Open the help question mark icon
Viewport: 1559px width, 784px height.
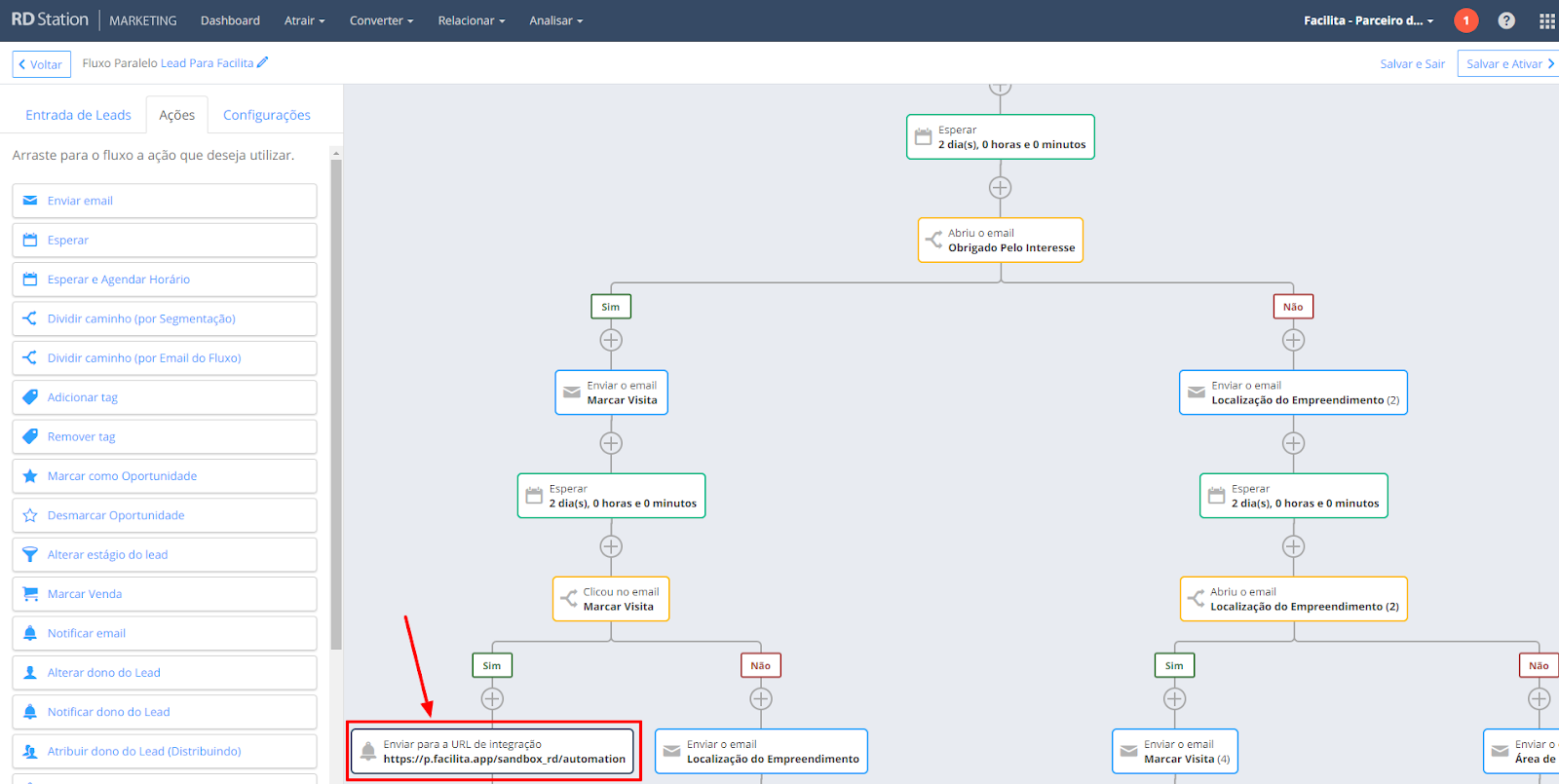1506,20
